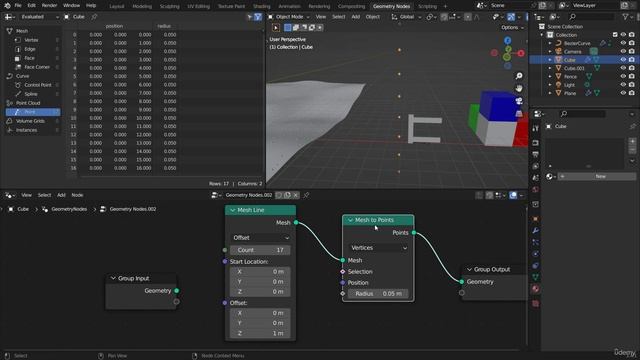This screenshot has width=640, height=360.
Task: Click the node editor overlay icon
Action: point(513,195)
